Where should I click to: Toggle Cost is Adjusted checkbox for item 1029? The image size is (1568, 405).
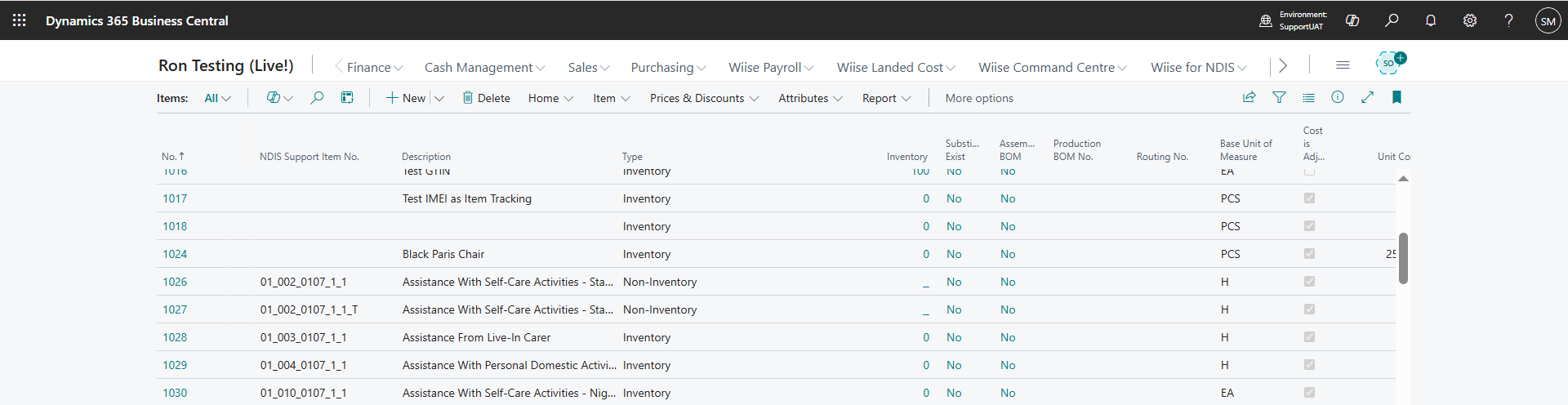1309,364
